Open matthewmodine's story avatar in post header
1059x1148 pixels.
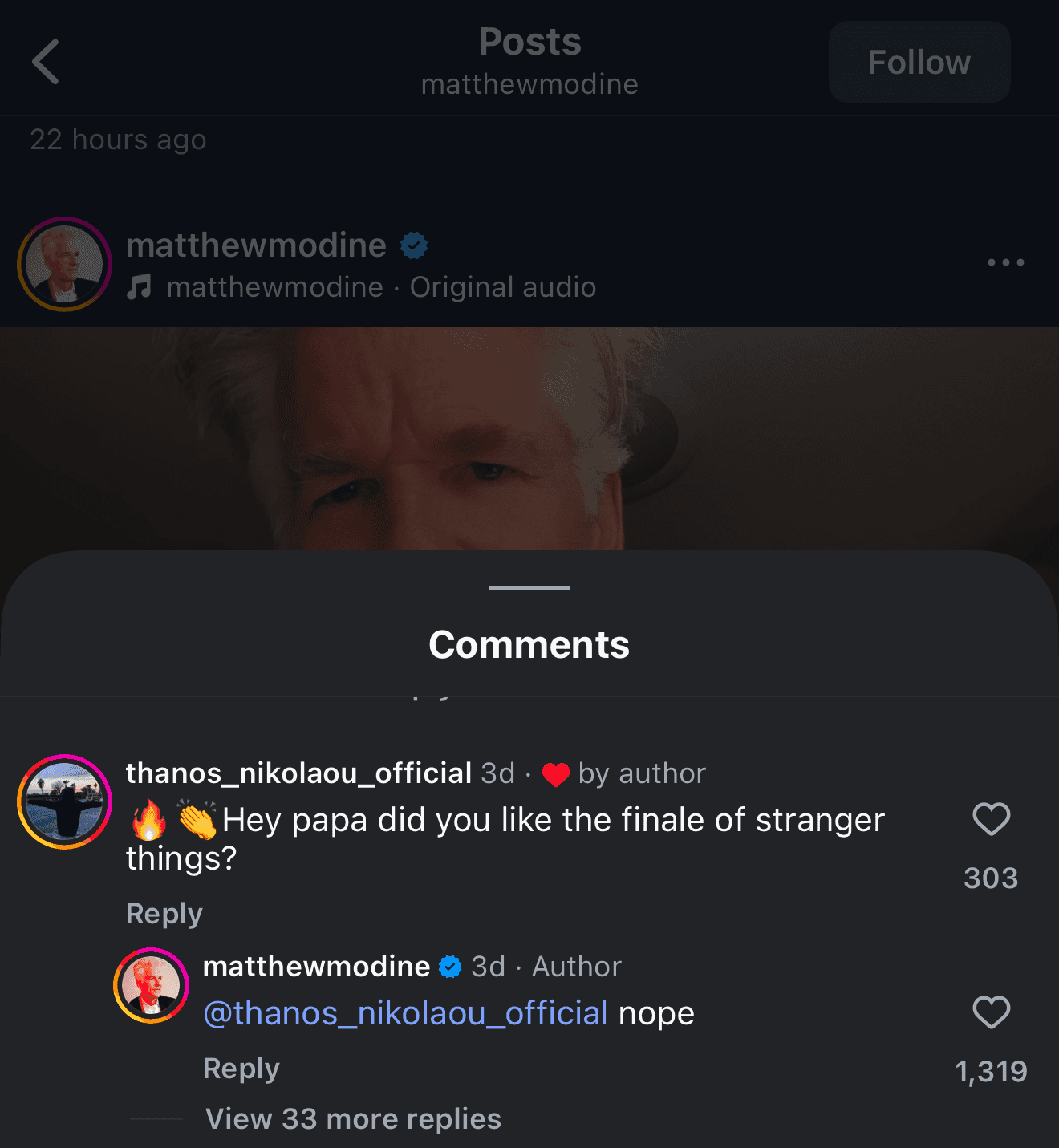(x=65, y=264)
